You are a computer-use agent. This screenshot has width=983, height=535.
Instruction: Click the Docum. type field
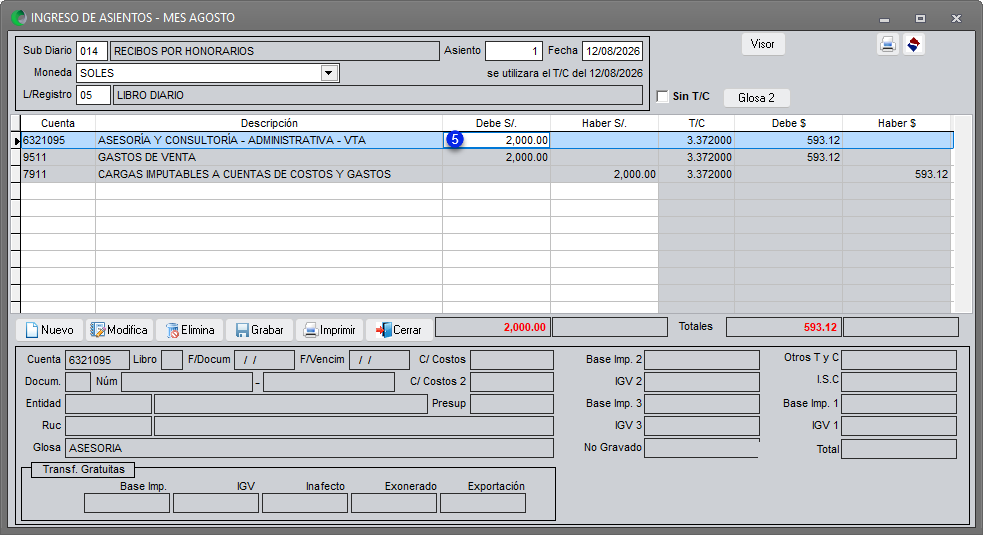[x=78, y=382]
